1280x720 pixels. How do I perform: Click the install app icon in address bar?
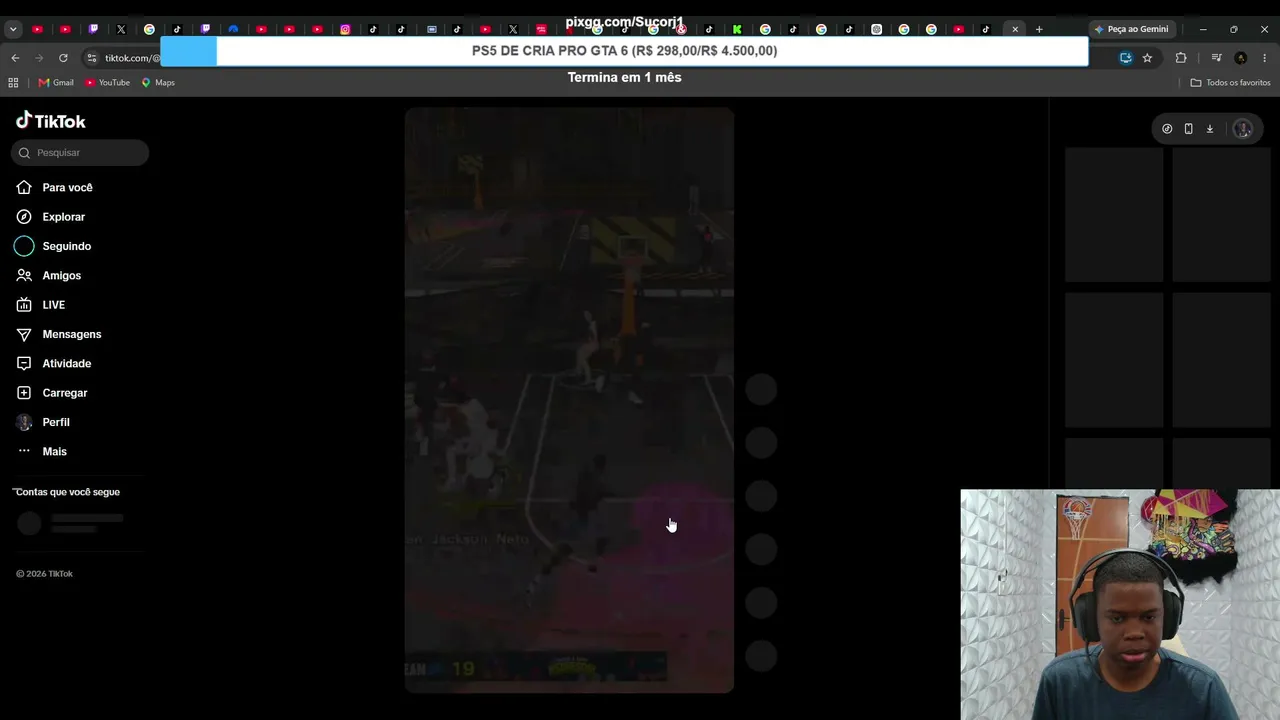pos(1126,58)
